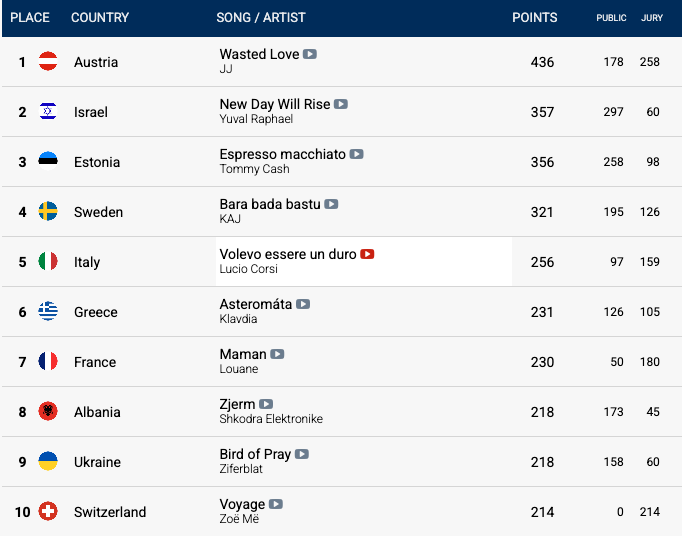Viewport: 682px width, 536px height.
Task: Play Bara bada bastu video
Action: 332,204
